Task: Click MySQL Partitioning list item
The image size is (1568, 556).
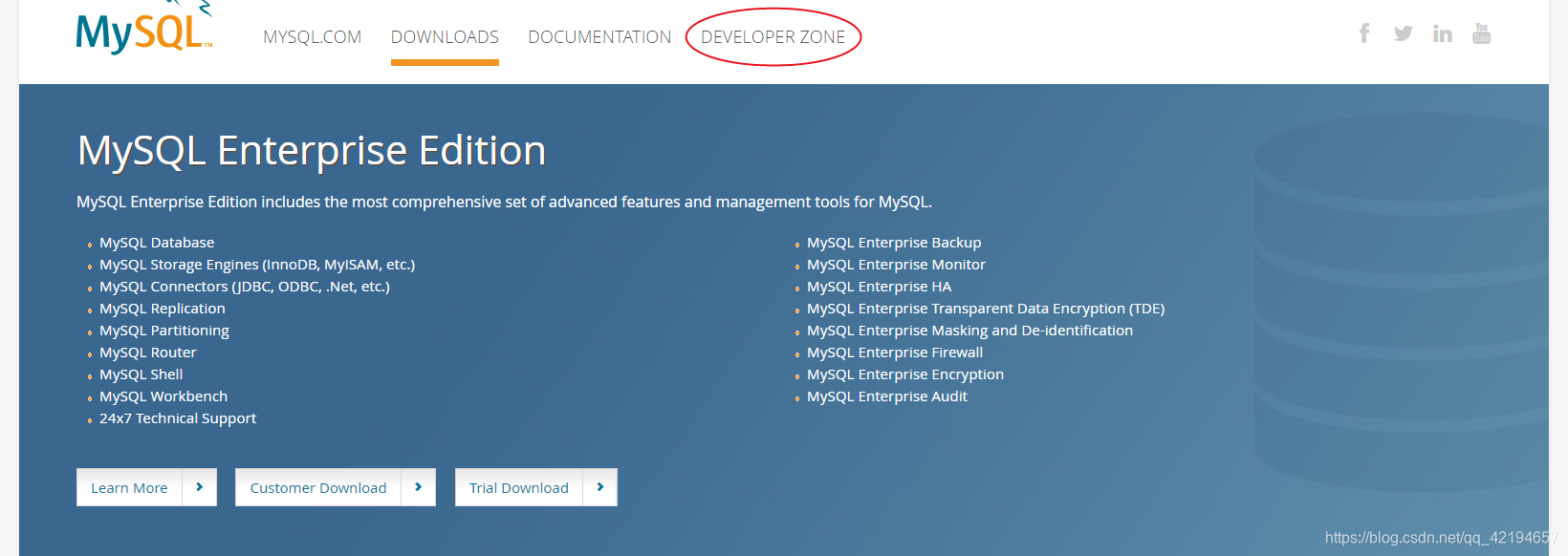Action: pos(164,331)
